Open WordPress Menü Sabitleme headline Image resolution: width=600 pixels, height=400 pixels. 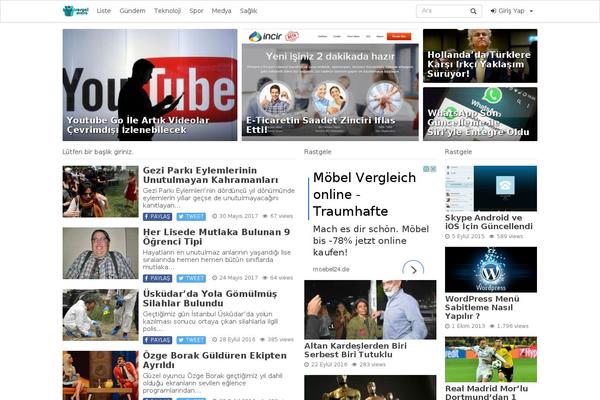click(x=482, y=307)
